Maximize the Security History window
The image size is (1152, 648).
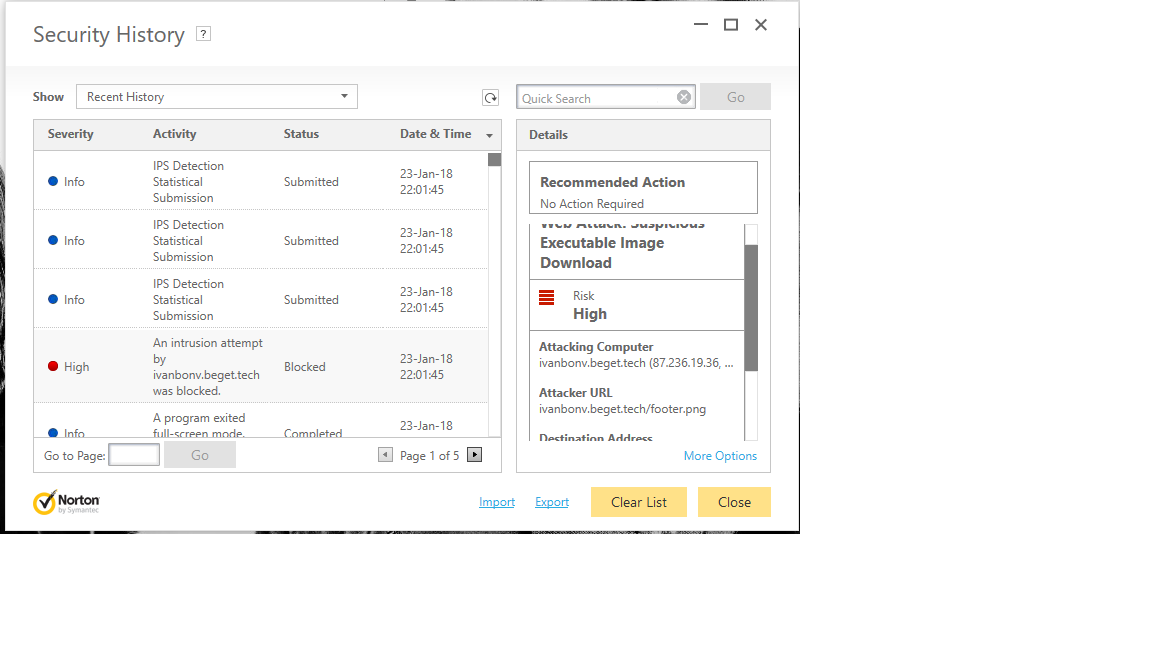731,24
